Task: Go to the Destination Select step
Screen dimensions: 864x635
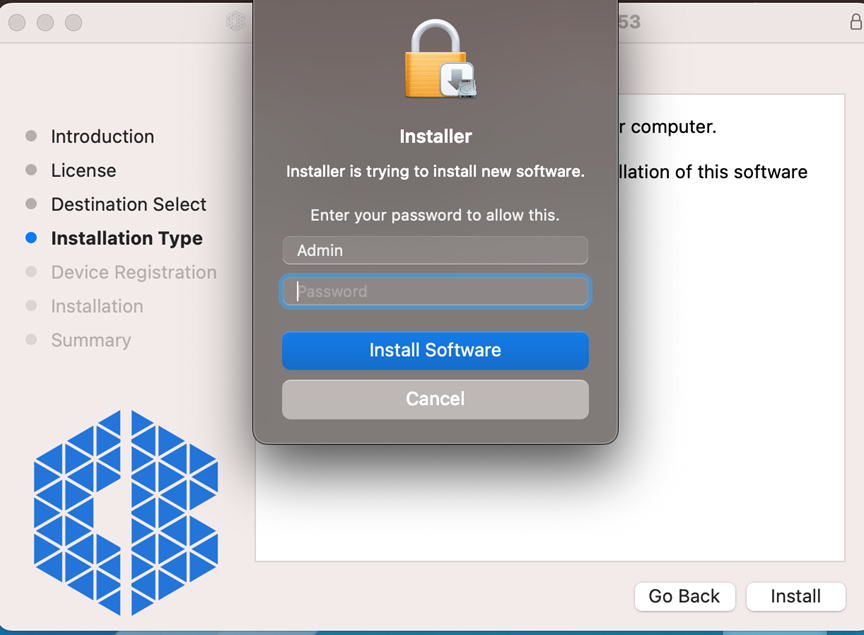Action: (128, 205)
